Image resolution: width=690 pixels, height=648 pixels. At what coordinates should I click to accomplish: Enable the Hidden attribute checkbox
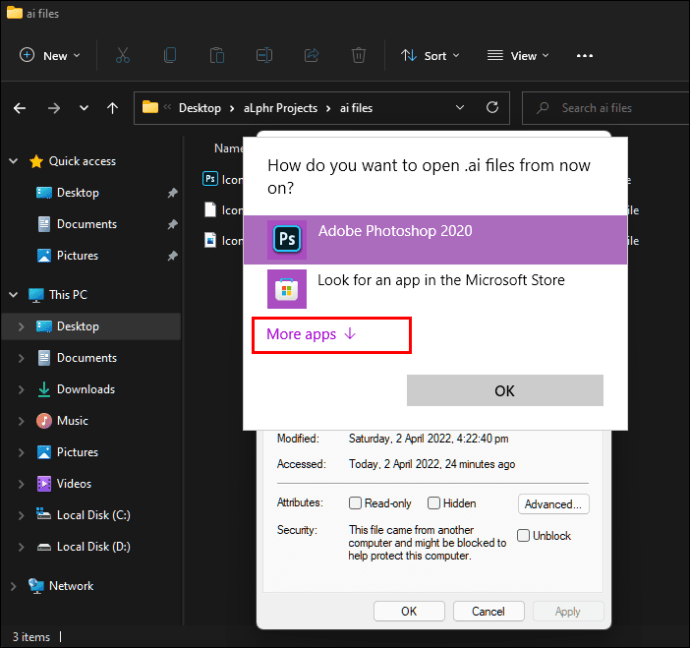(434, 503)
